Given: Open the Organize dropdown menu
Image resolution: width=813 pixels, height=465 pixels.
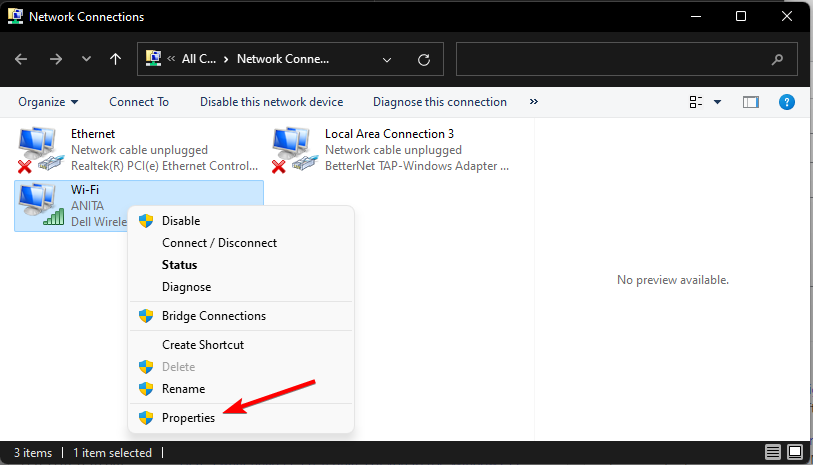Looking at the screenshot, I should 48,102.
